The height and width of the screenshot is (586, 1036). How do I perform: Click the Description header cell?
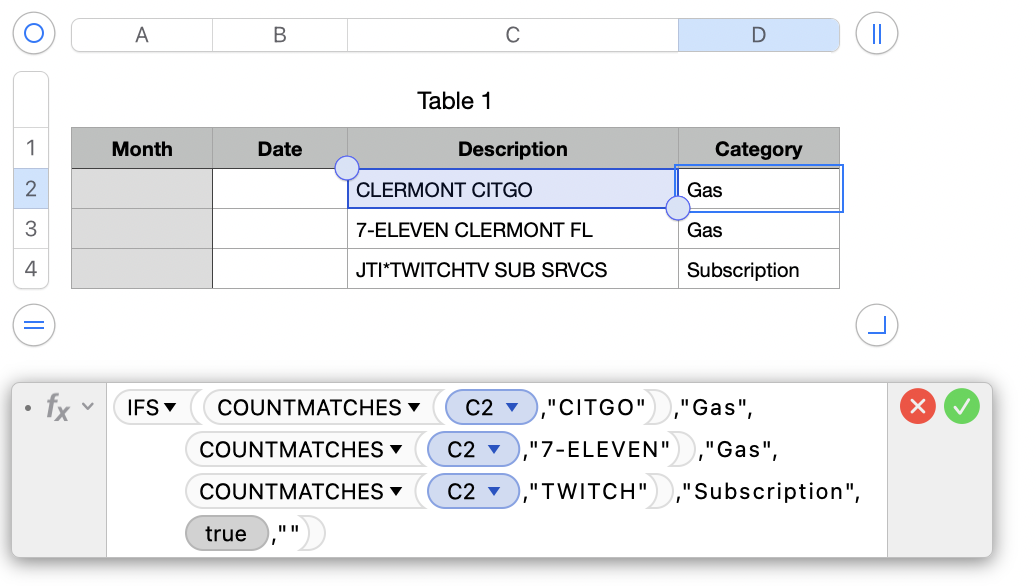point(512,149)
